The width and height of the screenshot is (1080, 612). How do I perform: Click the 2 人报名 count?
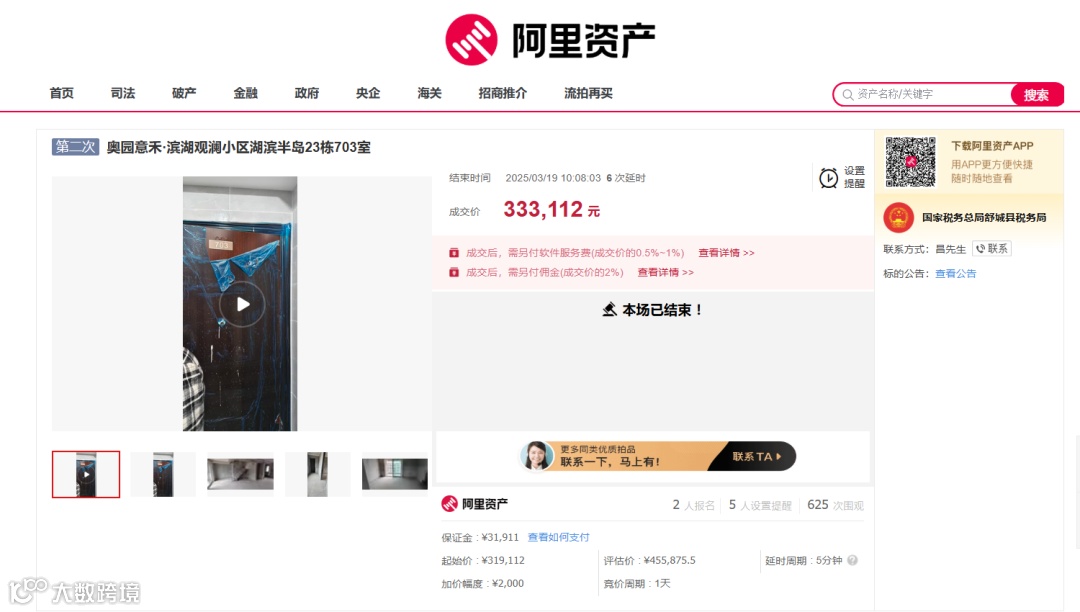click(694, 505)
